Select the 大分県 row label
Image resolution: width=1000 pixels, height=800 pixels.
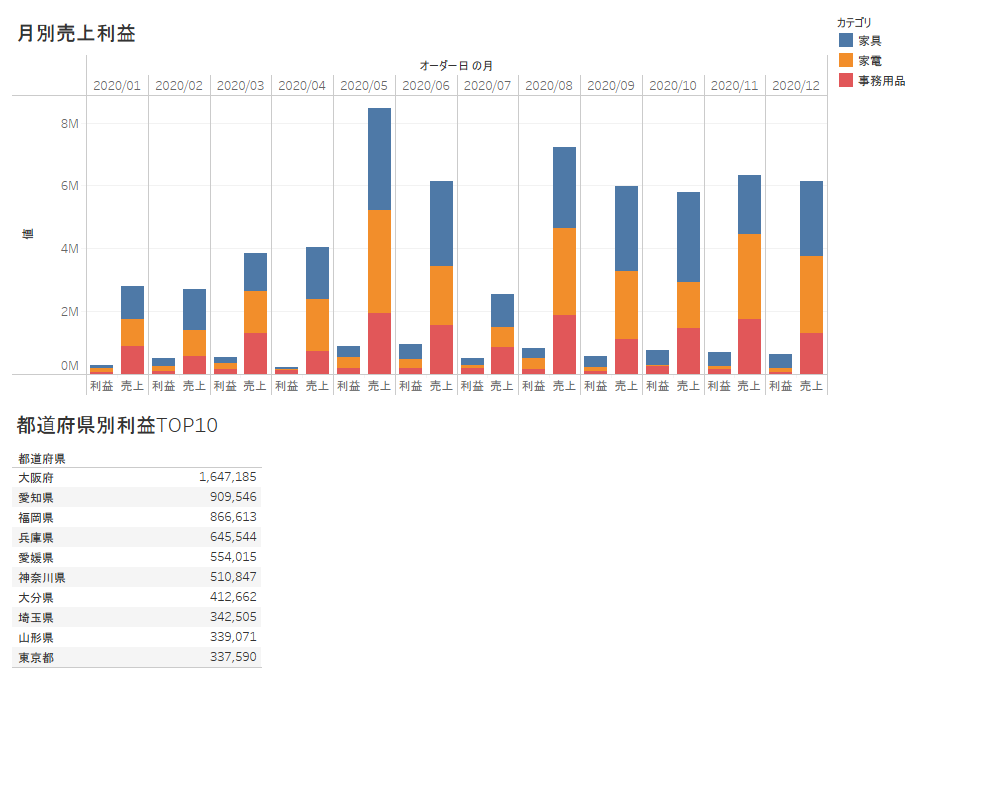(x=36, y=598)
